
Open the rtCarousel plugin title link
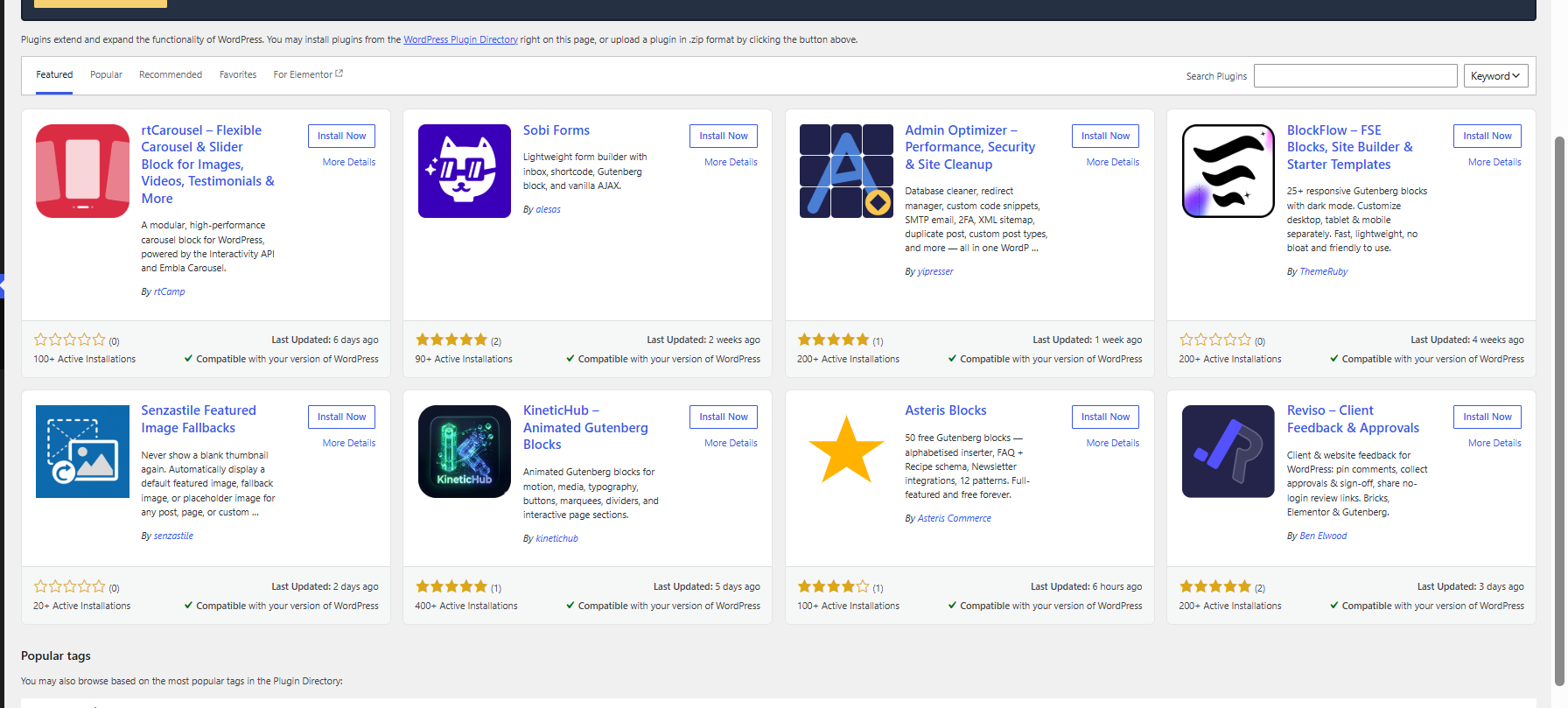(208, 165)
